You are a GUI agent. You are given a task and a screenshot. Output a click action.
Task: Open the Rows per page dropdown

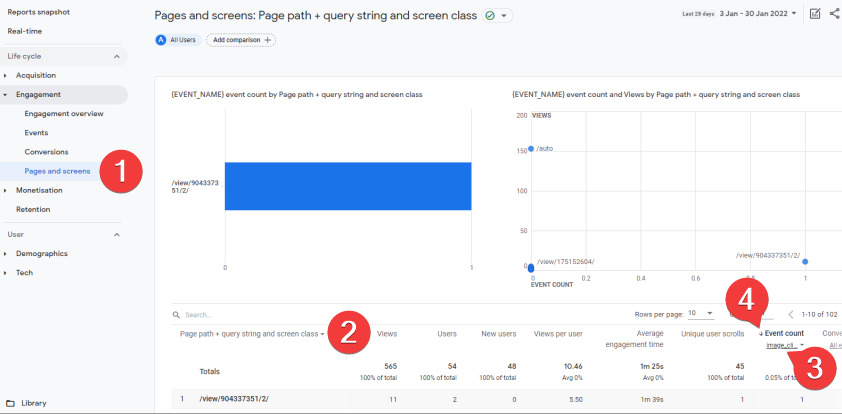(x=700, y=313)
